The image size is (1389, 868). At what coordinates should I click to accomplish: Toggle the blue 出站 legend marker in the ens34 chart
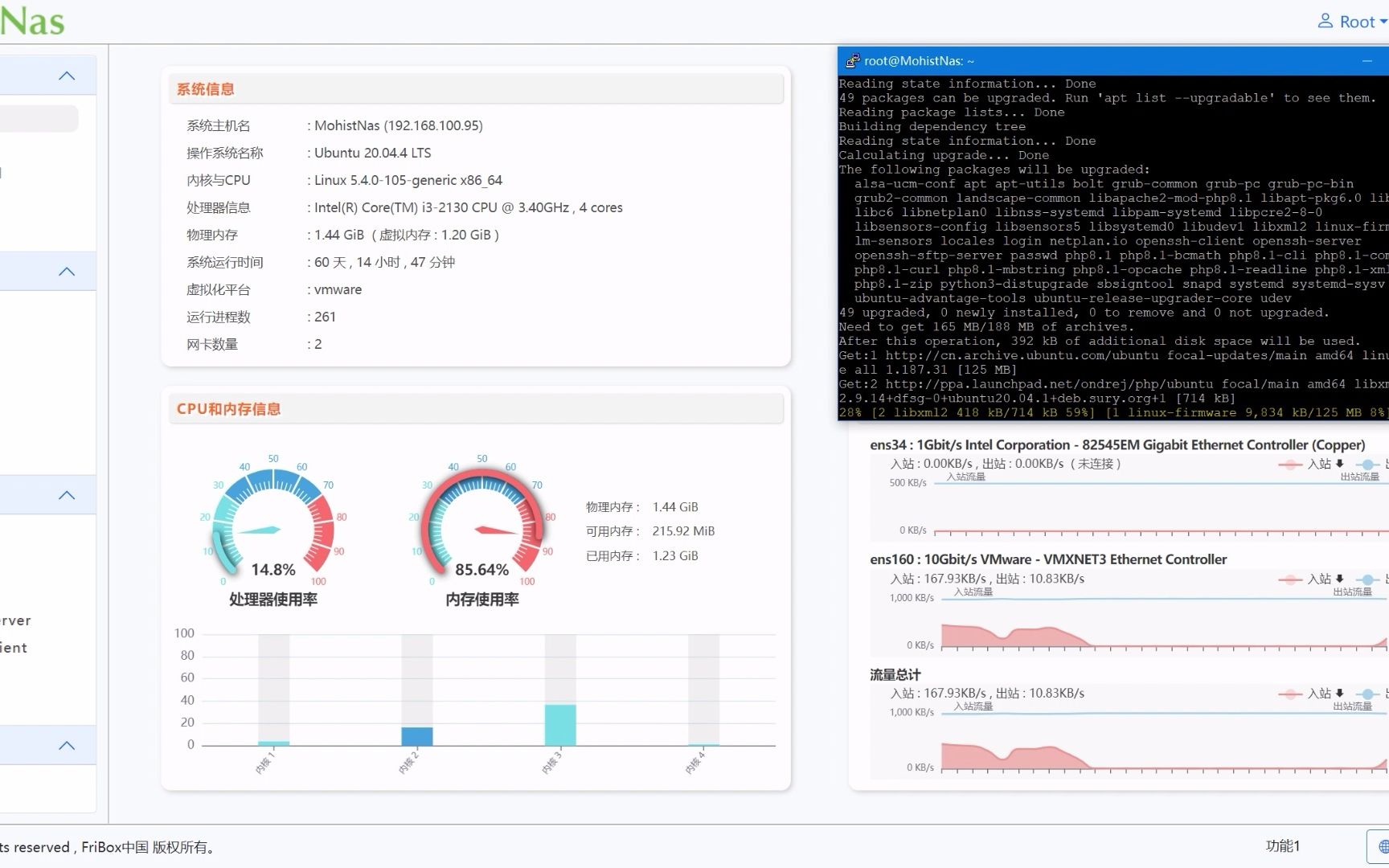point(1369,465)
